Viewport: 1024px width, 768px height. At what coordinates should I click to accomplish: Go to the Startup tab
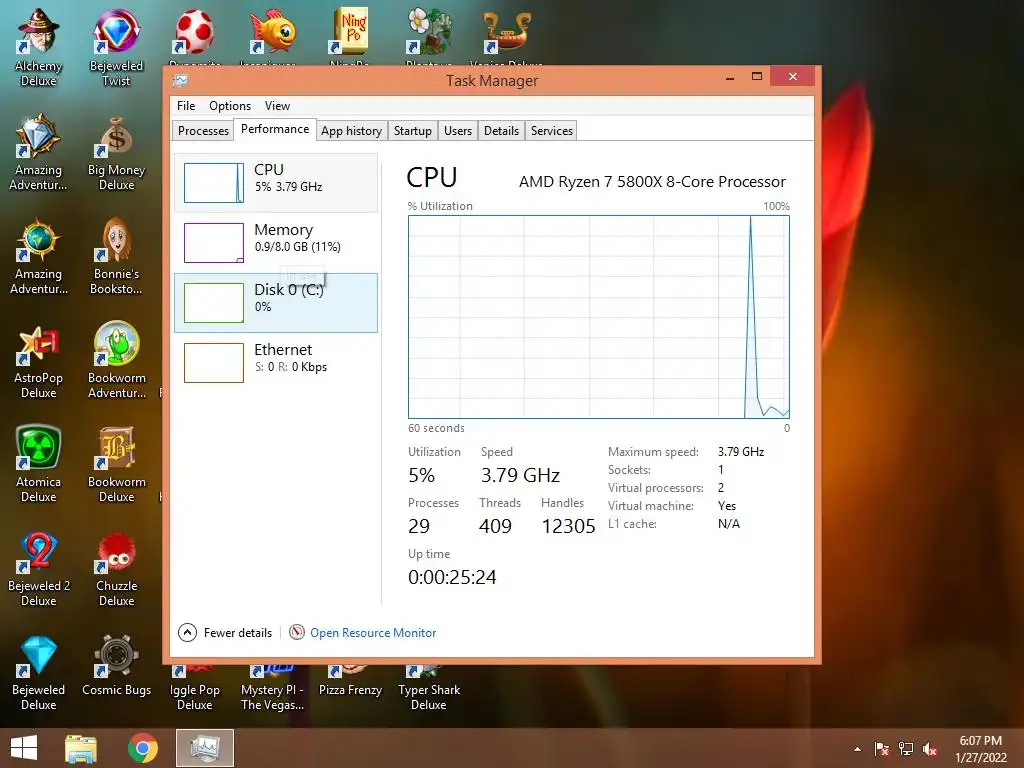click(413, 131)
